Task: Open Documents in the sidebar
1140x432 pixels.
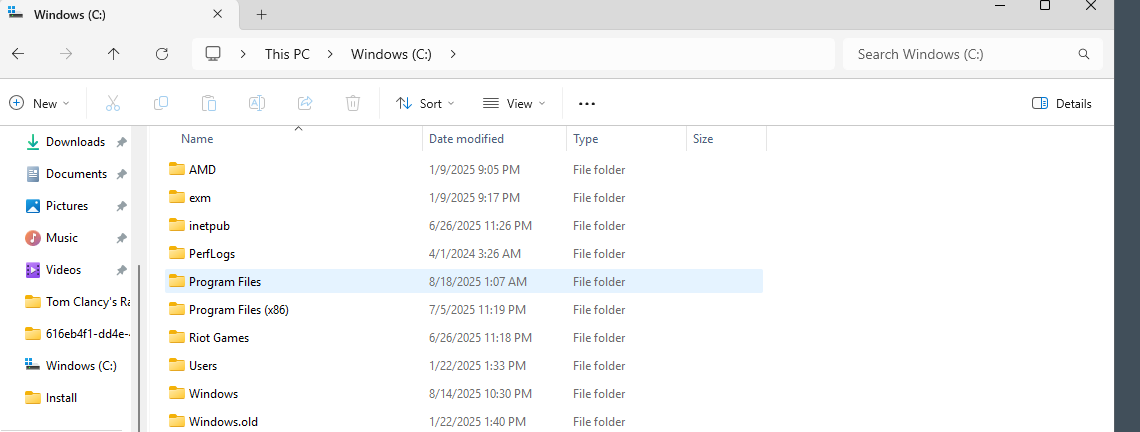Action: (76, 174)
